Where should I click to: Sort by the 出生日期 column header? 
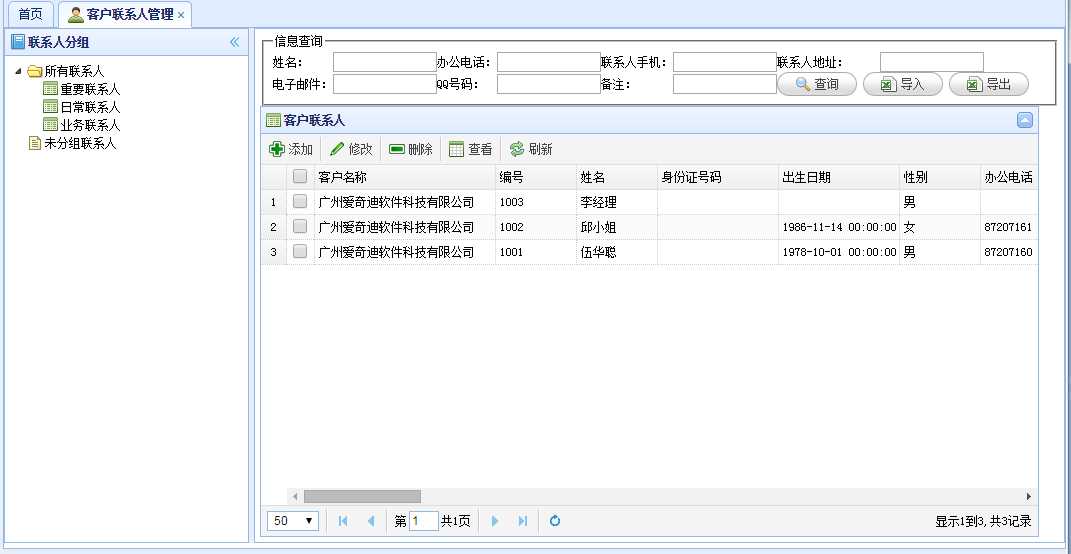point(839,177)
